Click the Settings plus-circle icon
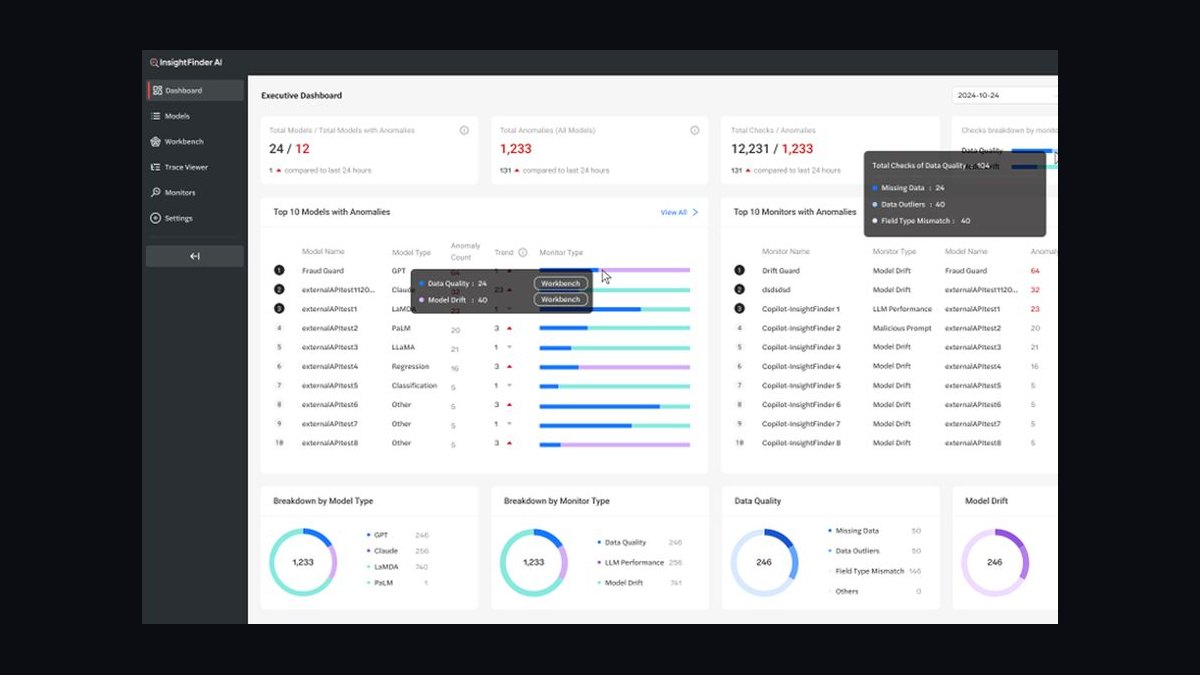 tap(156, 218)
